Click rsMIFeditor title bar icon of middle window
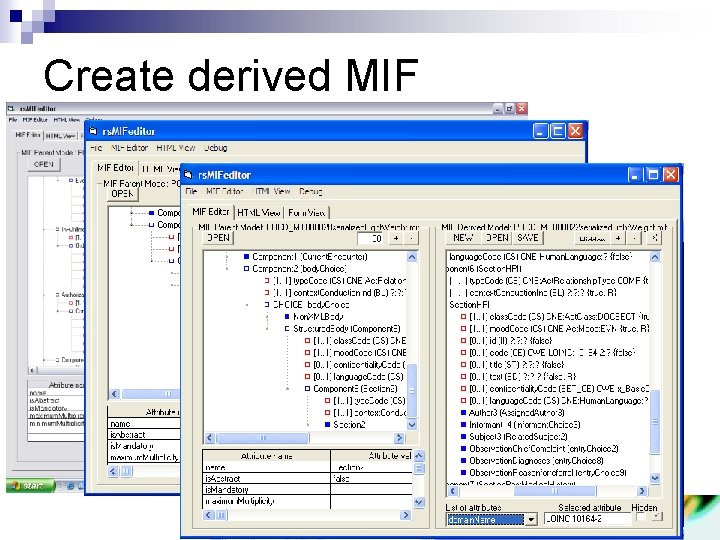This screenshot has width=720, height=540. click(93, 131)
